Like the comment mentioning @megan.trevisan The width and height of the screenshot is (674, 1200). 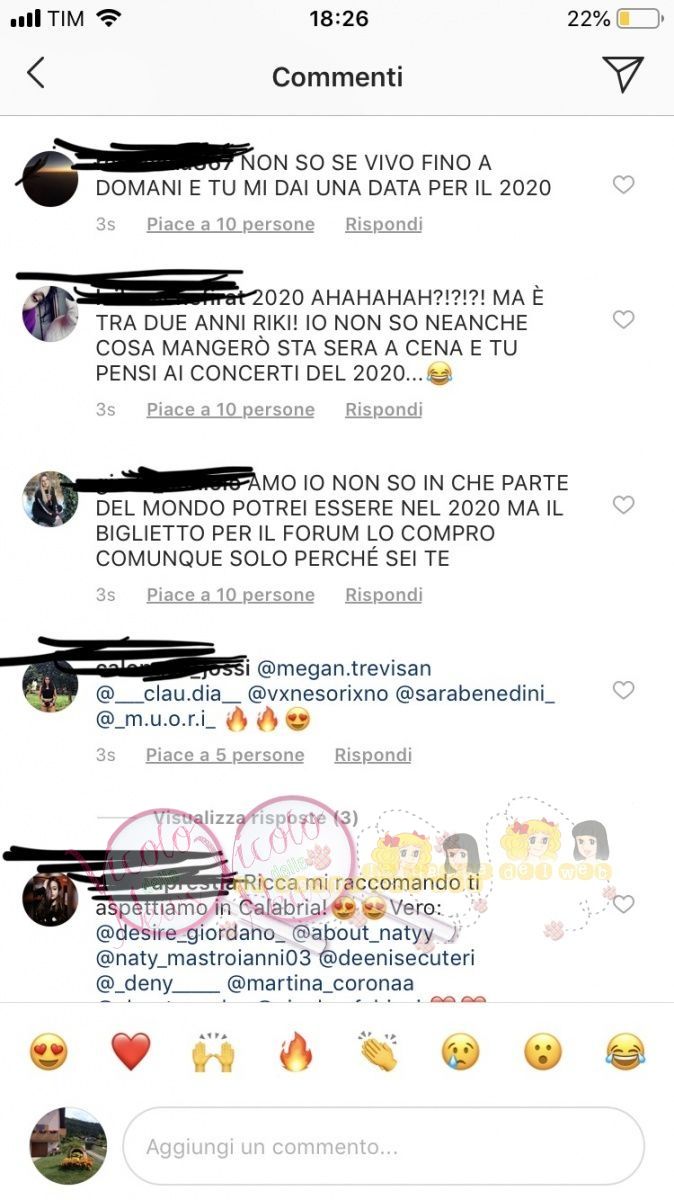(x=623, y=690)
